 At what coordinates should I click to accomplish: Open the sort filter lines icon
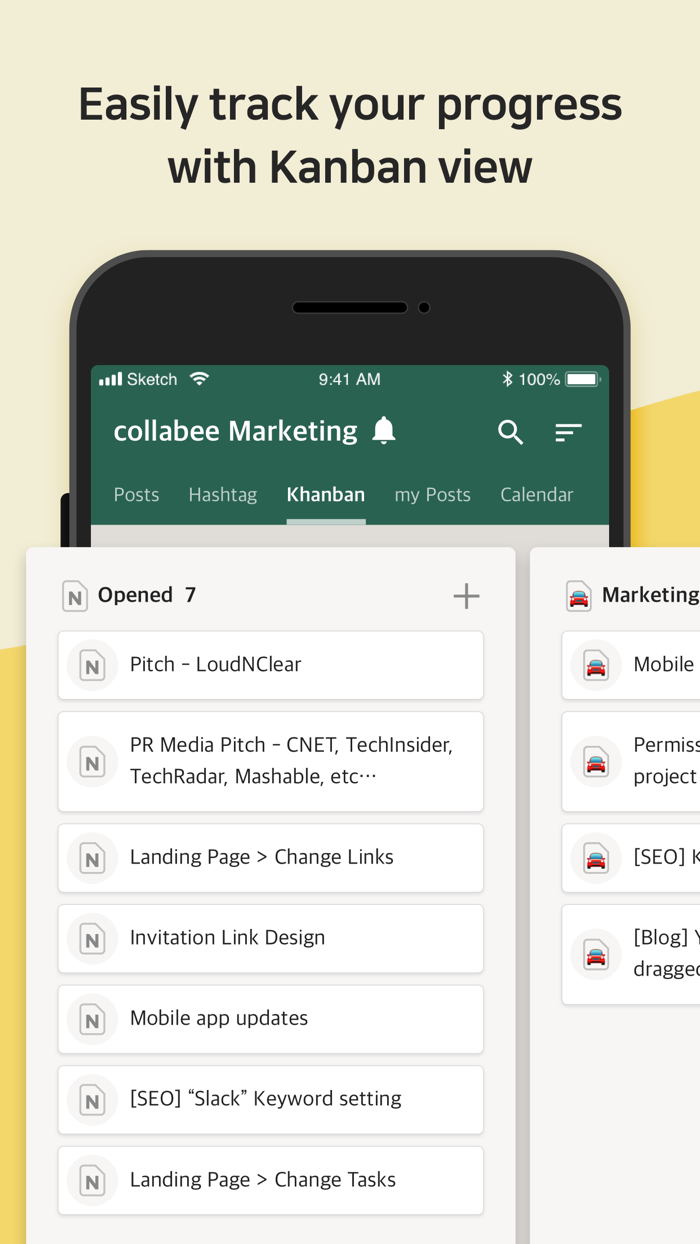click(568, 432)
